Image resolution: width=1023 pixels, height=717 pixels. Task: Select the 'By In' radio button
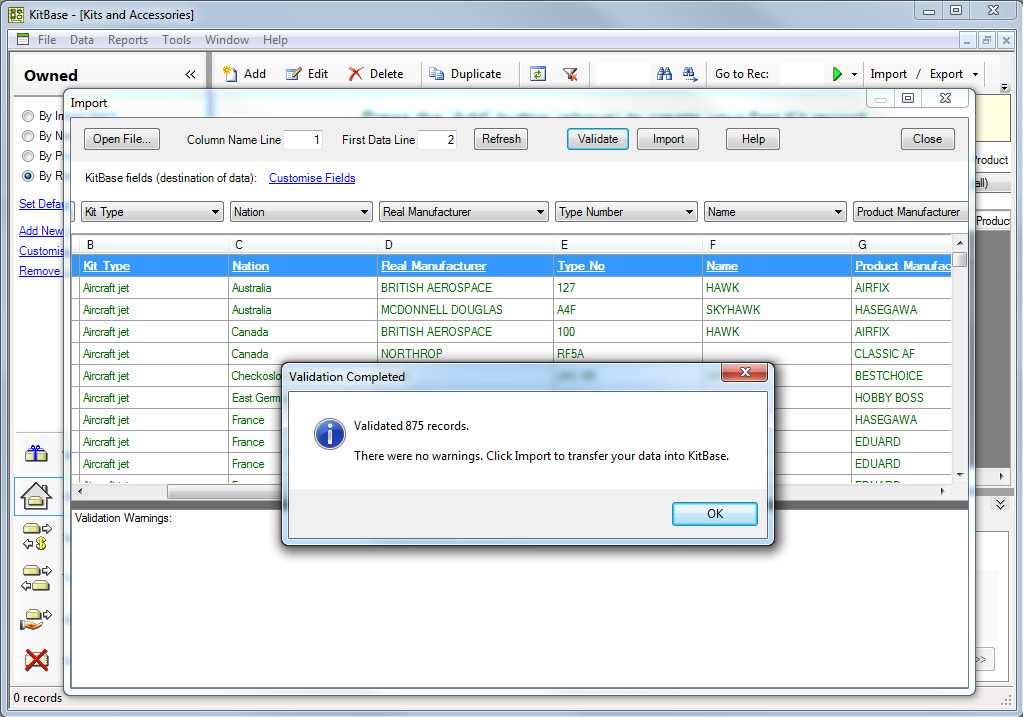[28, 116]
